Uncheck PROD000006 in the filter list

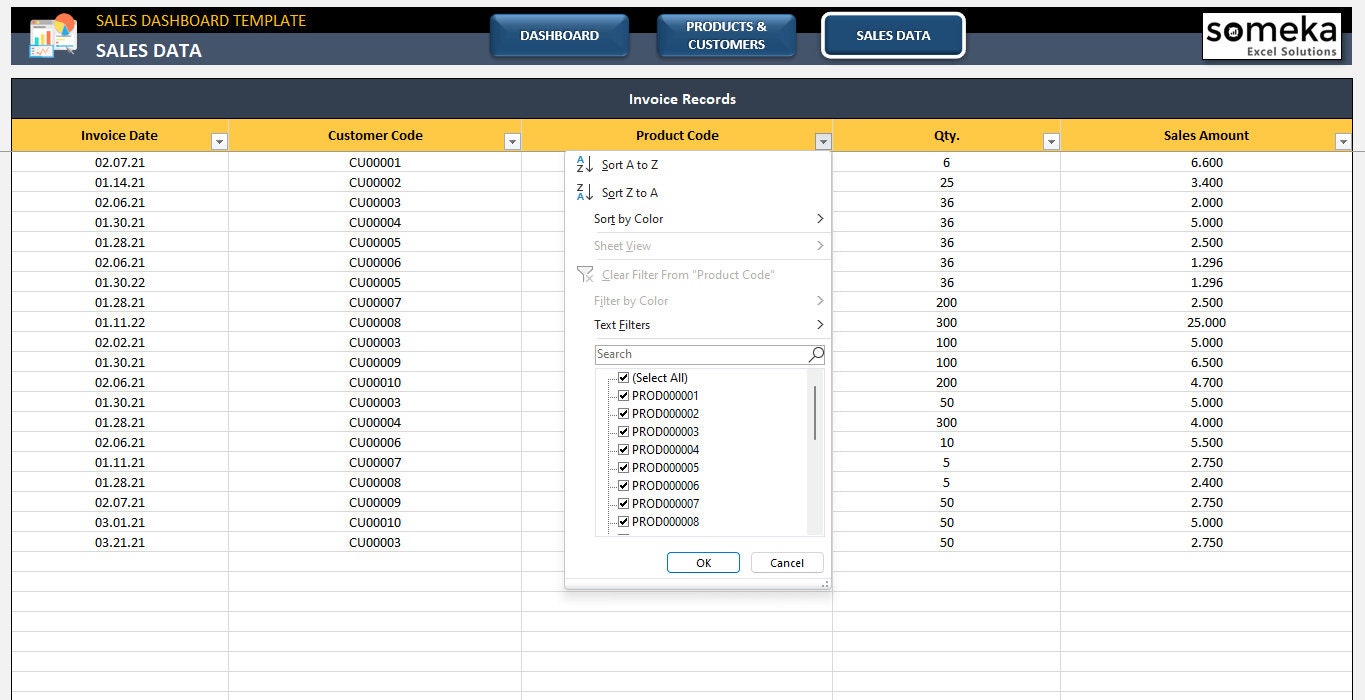tap(623, 485)
